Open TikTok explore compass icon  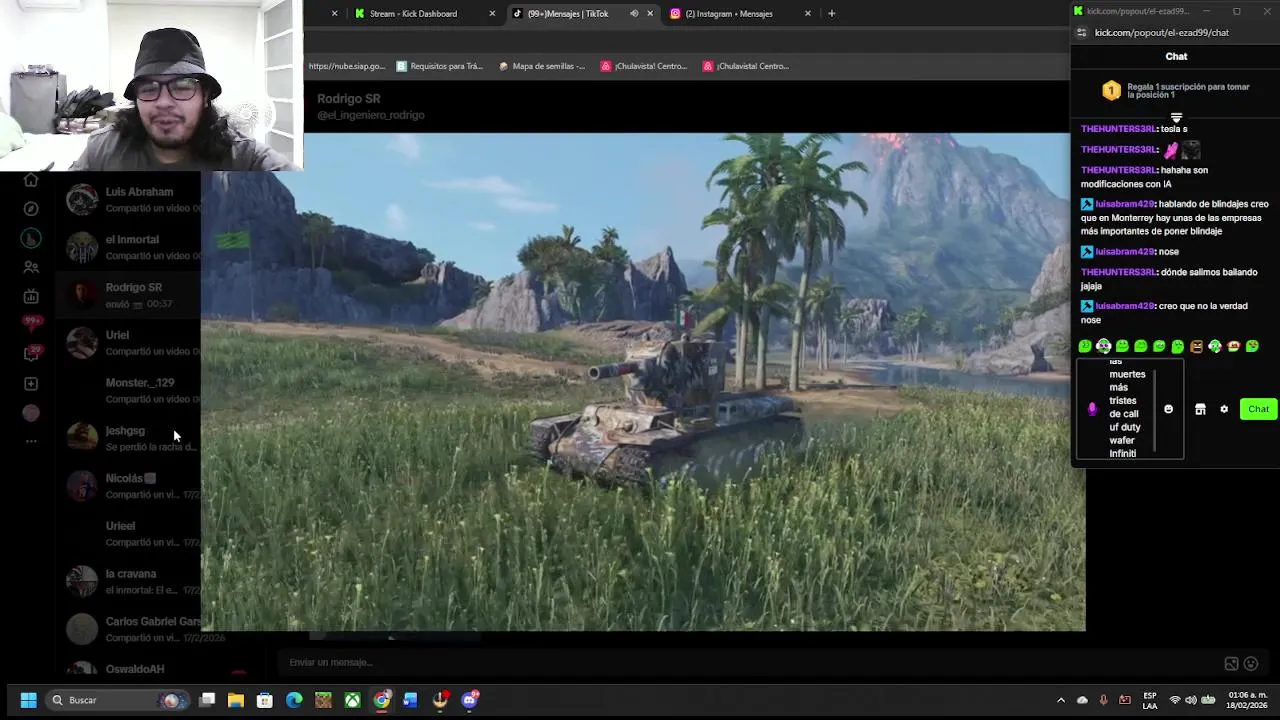pyautogui.click(x=31, y=209)
